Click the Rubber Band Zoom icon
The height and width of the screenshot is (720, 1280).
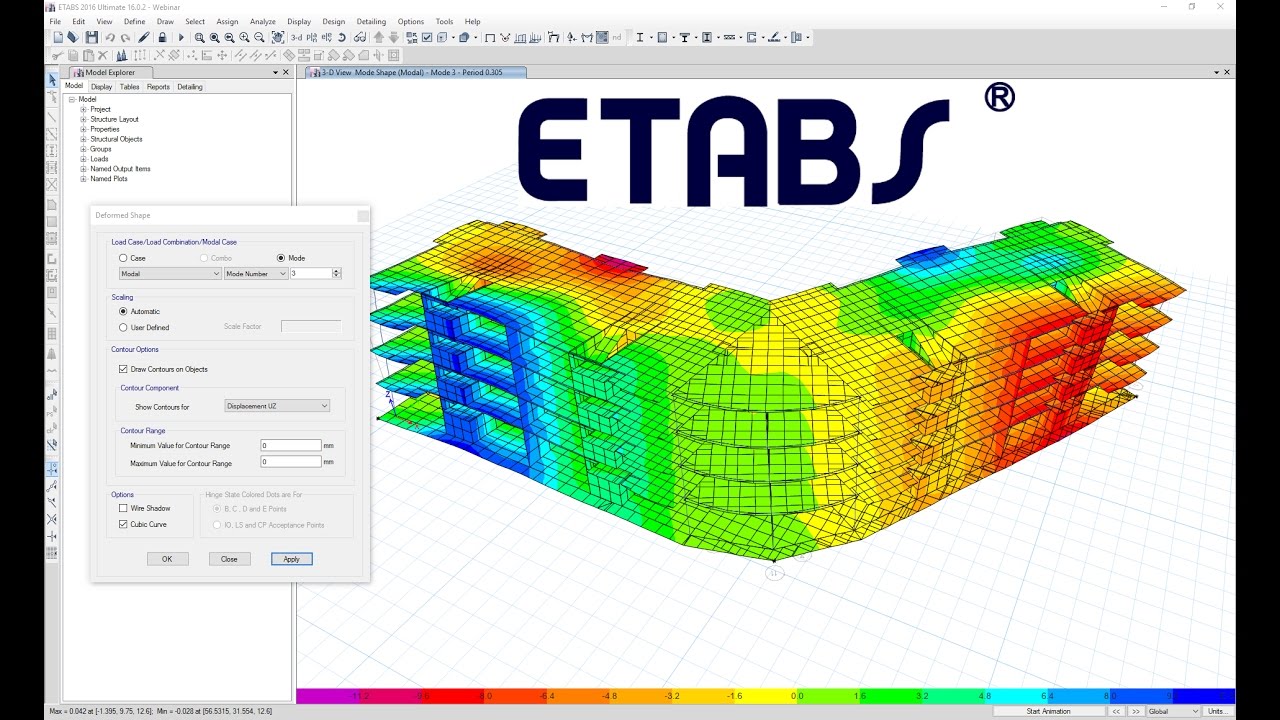coord(200,37)
